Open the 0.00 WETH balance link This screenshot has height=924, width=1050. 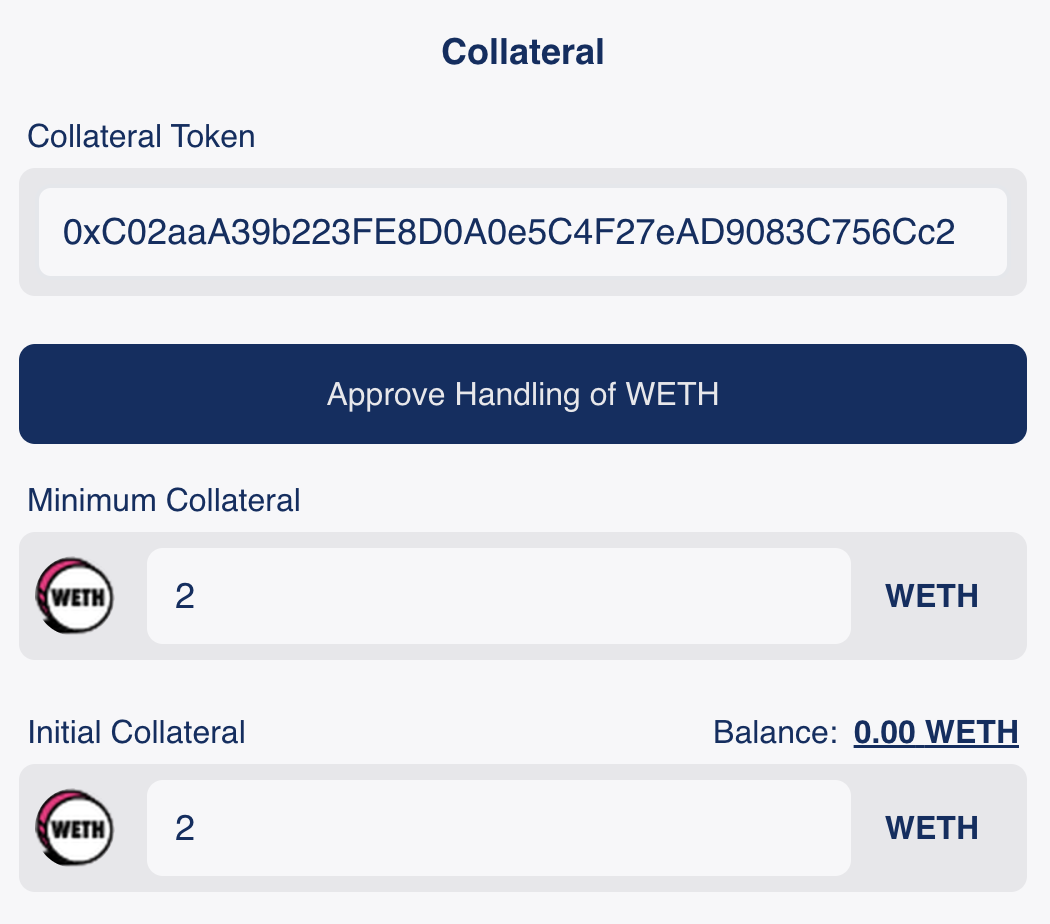coord(935,732)
